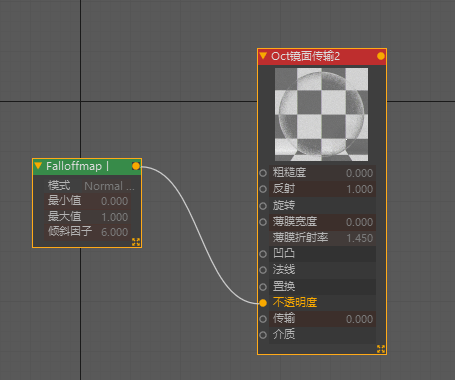Click the resize icon on Falloffmap node

point(136,242)
